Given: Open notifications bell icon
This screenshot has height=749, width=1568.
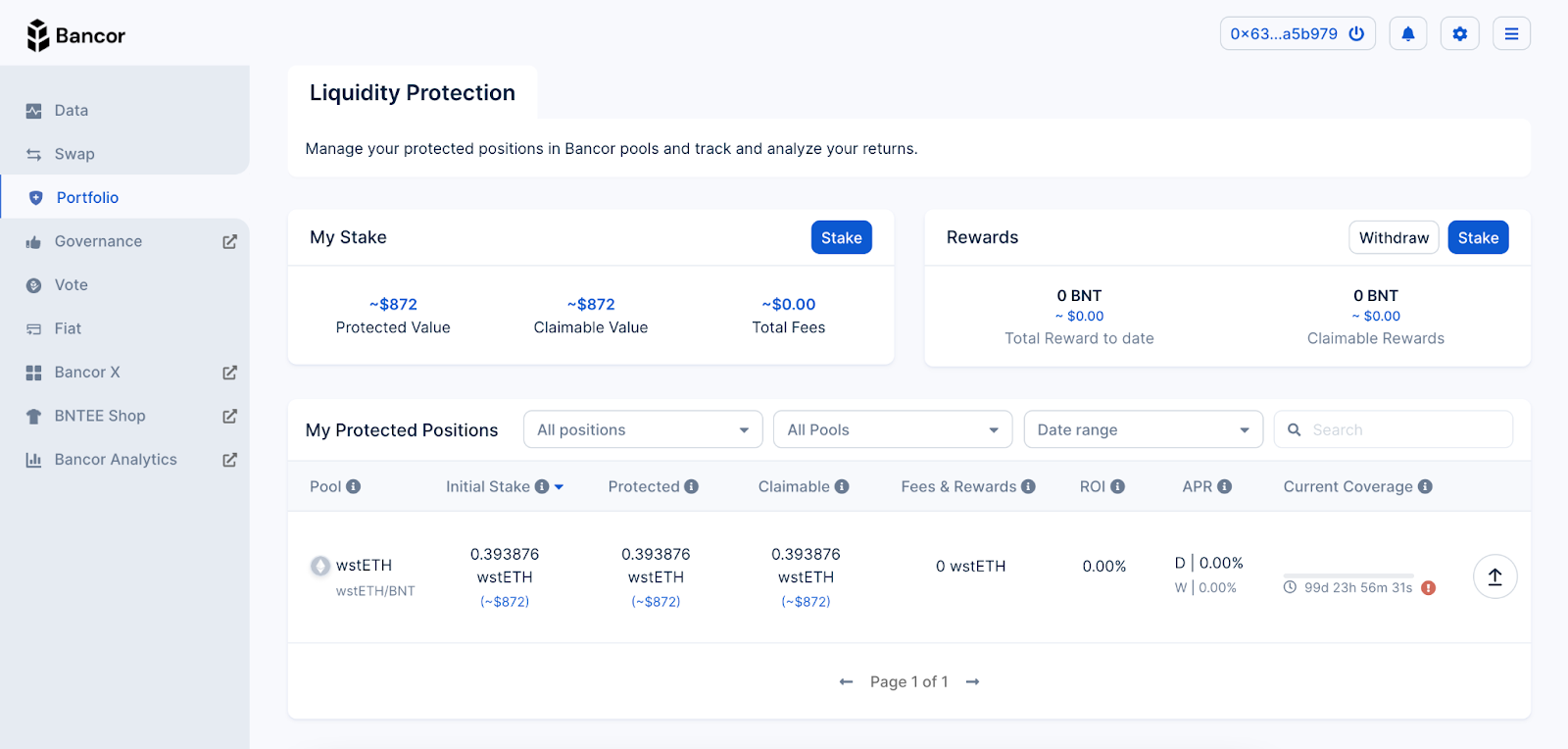Looking at the screenshot, I should click(x=1408, y=33).
